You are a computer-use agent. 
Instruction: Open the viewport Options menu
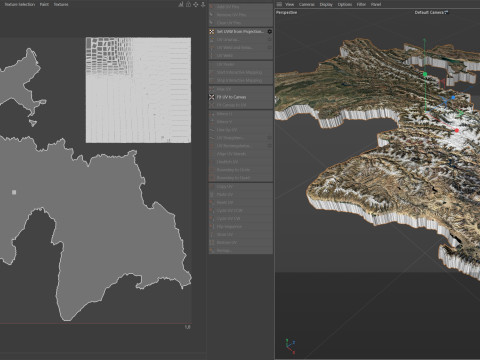pyautogui.click(x=345, y=4)
